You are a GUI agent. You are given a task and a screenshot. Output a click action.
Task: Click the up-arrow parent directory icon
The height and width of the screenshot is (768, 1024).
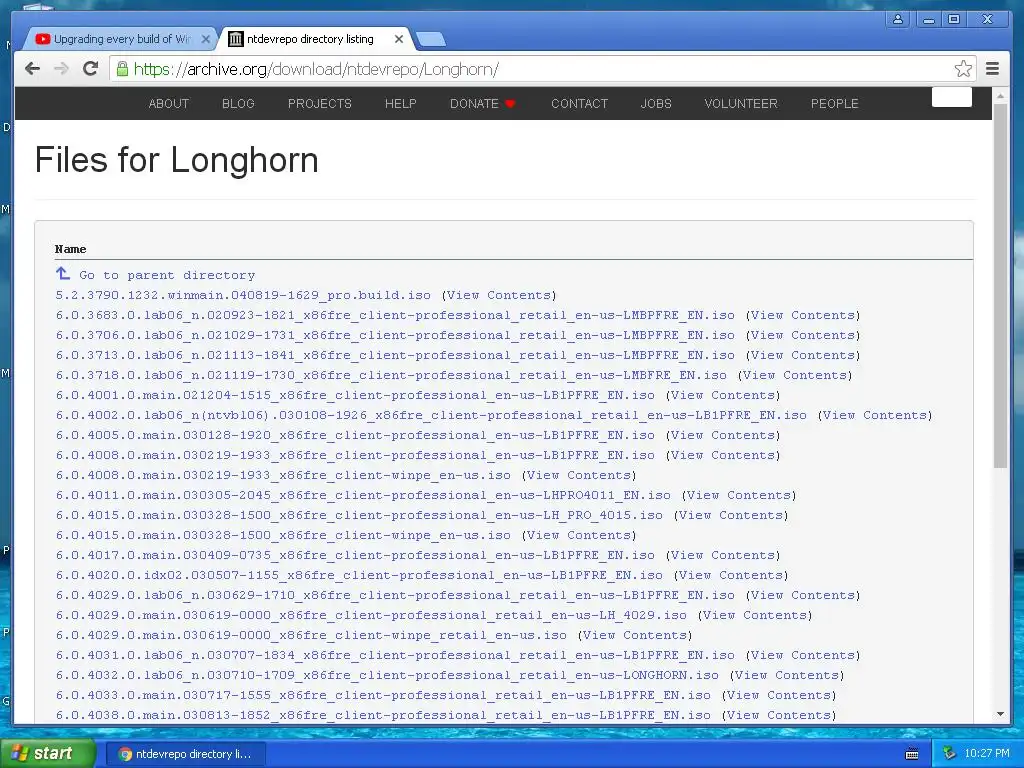click(x=63, y=274)
